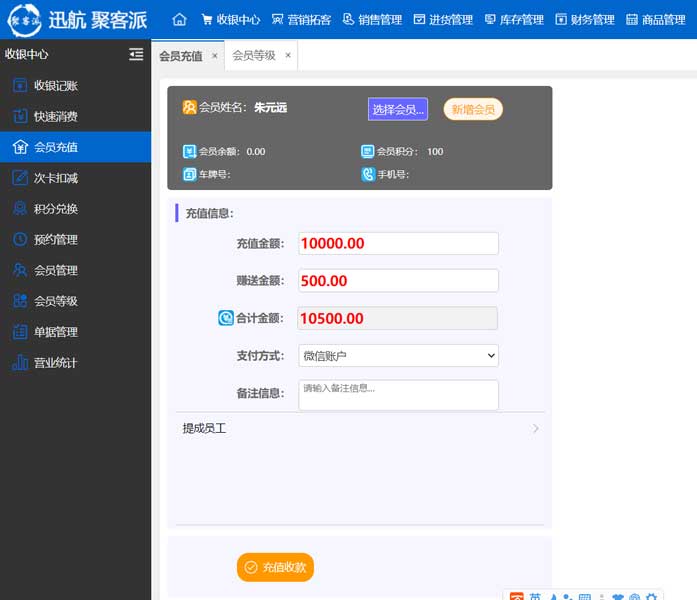Click the 合计金额 read-only field
Image resolution: width=697 pixels, height=600 pixels.
(x=397, y=318)
